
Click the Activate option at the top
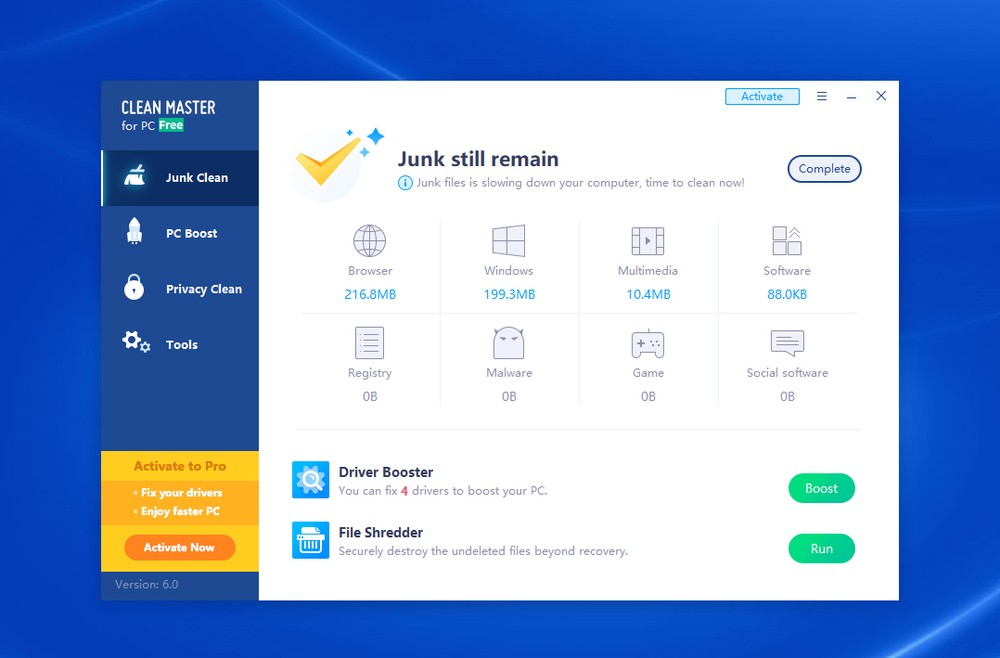tap(762, 96)
